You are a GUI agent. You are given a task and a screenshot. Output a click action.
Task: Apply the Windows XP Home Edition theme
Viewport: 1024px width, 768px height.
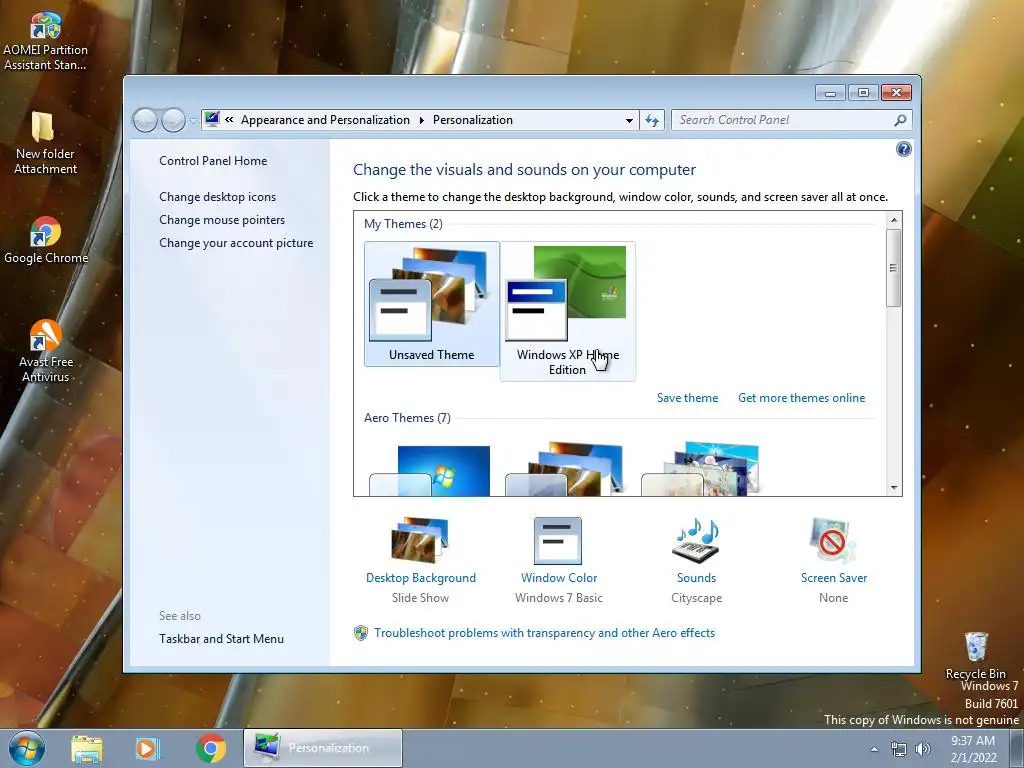pyautogui.click(x=568, y=311)
